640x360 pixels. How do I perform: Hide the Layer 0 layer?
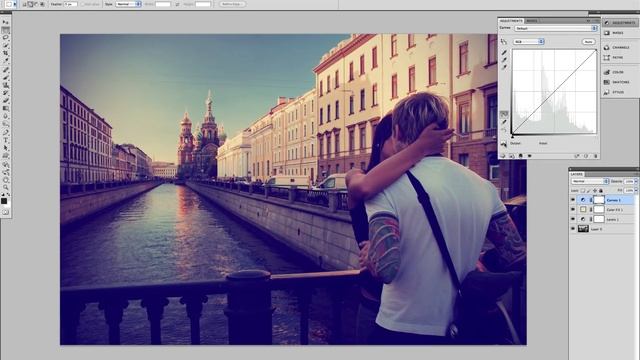pos(573,228)
